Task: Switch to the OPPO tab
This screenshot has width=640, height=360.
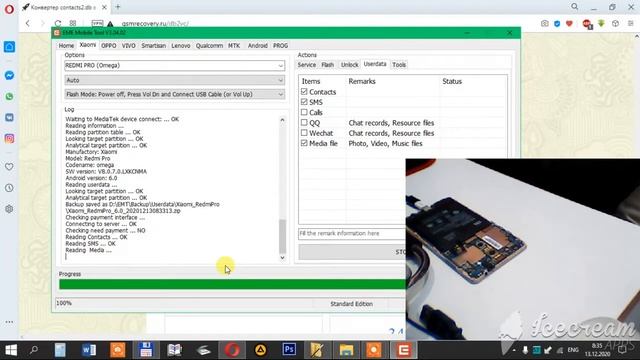Action: coord(109,46)
